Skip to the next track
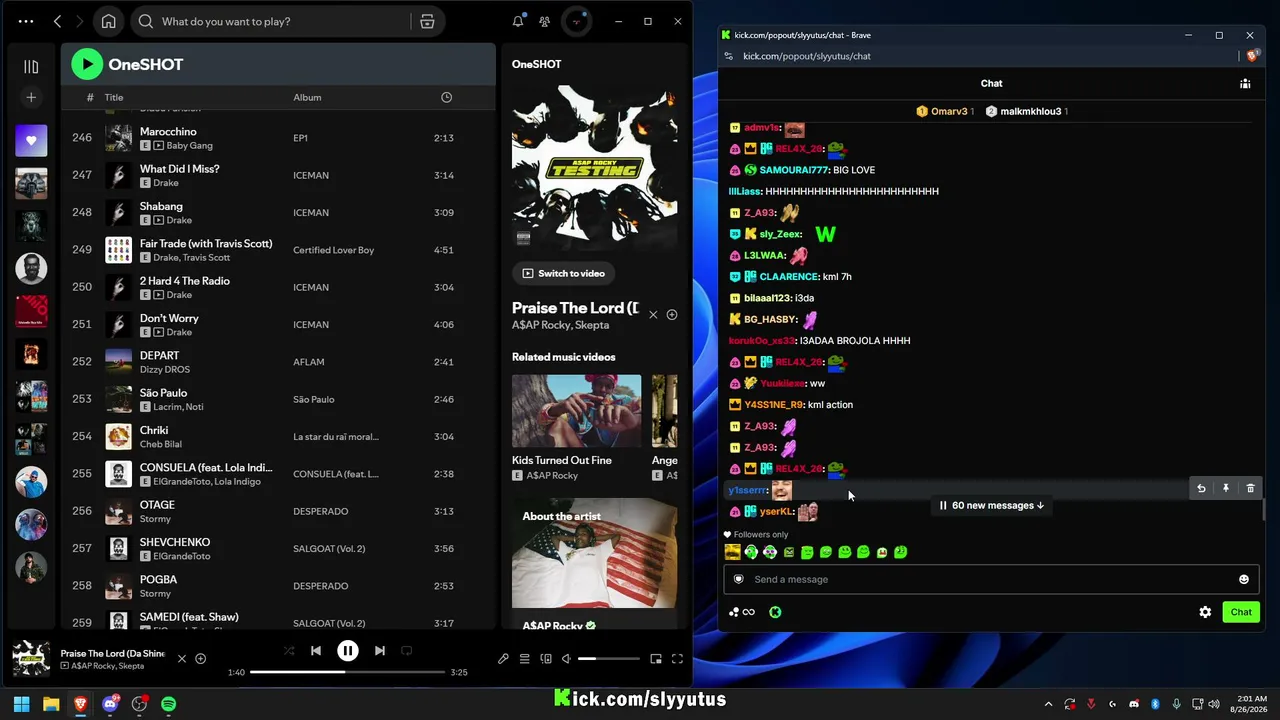 380,650
